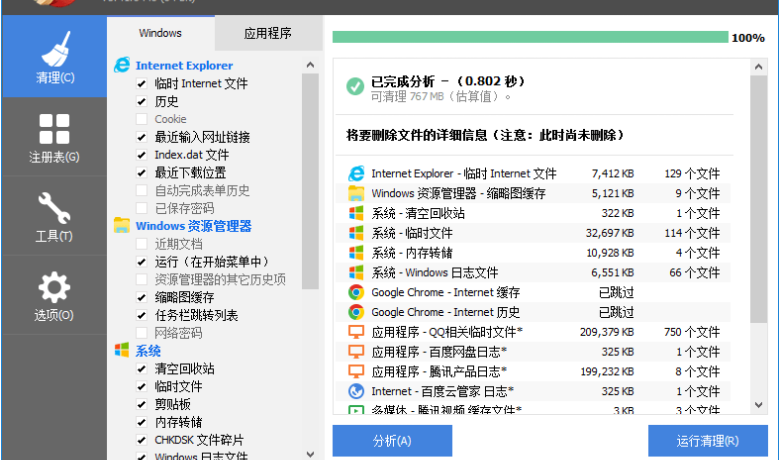Screen dimensions: 780x460
Task: Click Windows icon beside Windows 日志文件 result
Action: (356, 273)
